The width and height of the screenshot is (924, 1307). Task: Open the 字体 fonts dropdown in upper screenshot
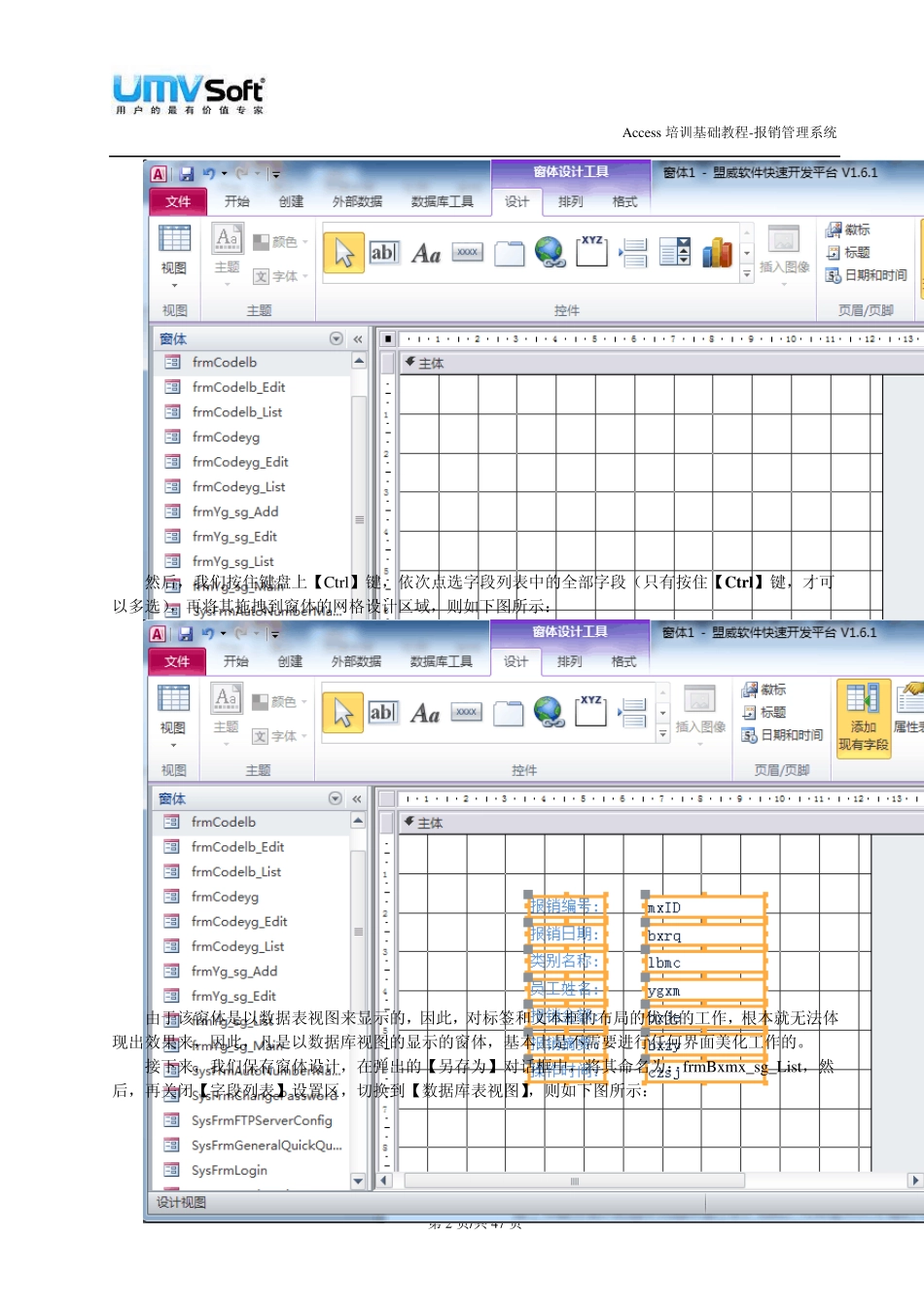[x=280, y=276]
